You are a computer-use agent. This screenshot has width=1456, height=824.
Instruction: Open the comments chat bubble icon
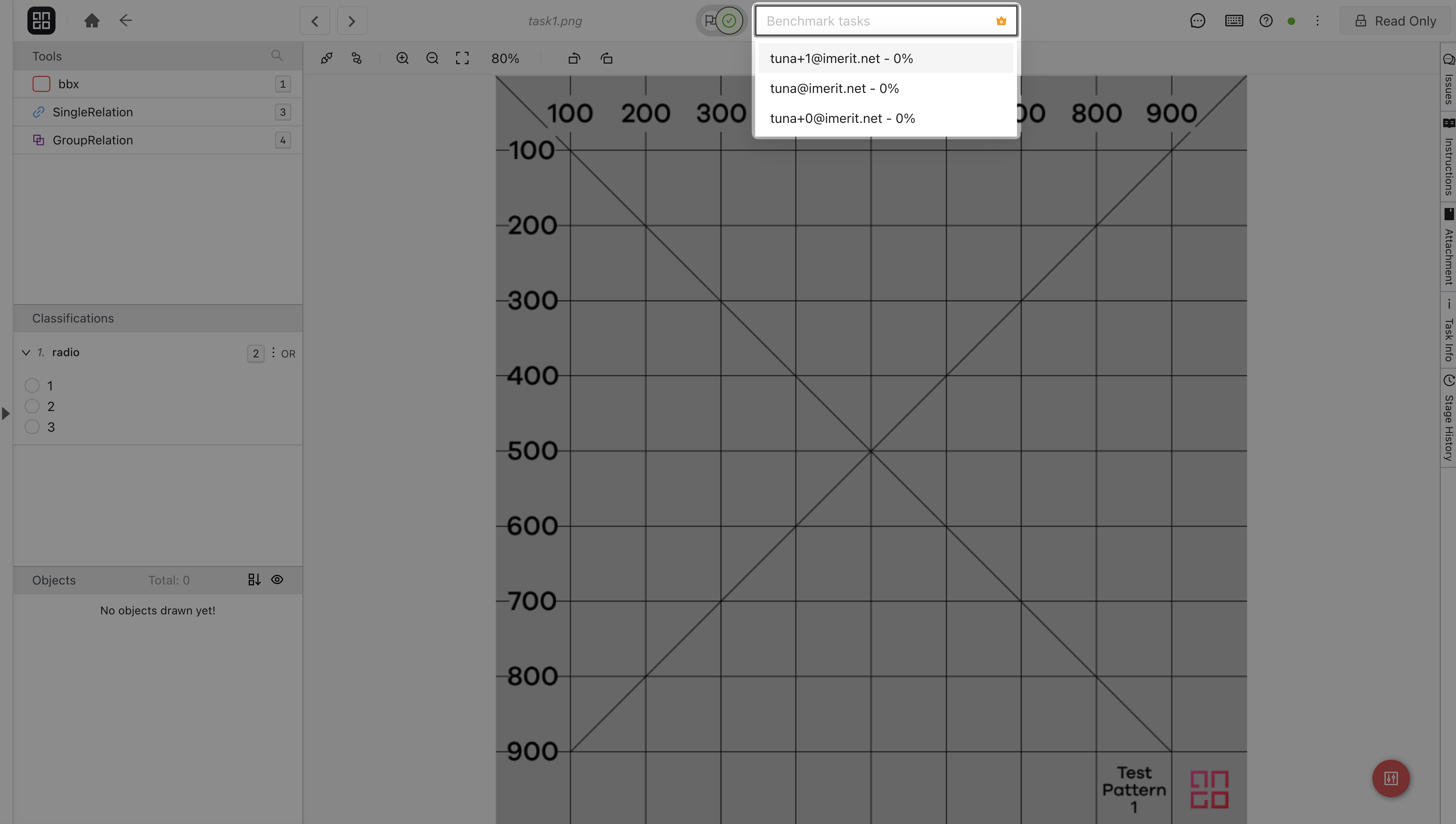tap(1198, 21)
